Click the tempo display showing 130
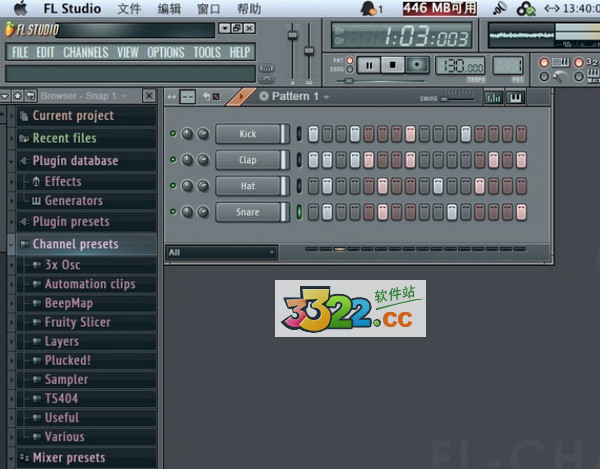Image resolution: width=600 pixels, height=469 pixels. click(461, 66)
